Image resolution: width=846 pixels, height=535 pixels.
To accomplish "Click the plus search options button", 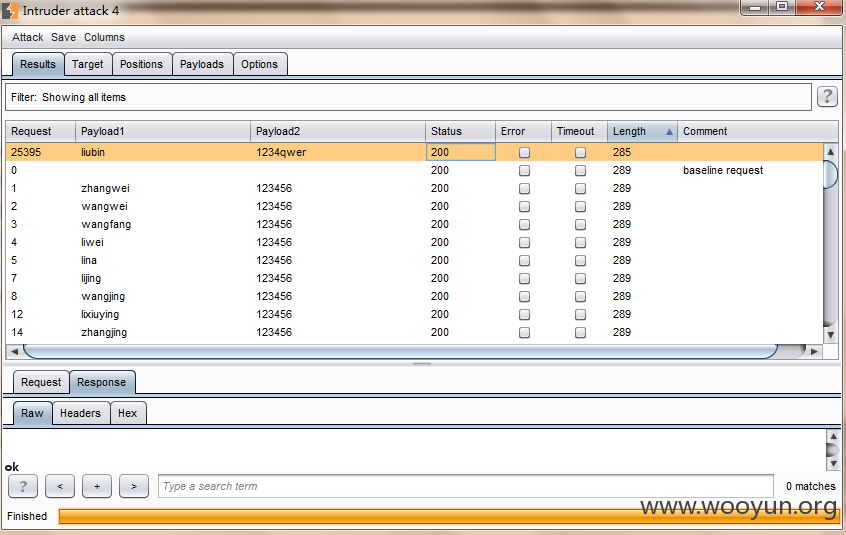I will [x=97, y=486].
